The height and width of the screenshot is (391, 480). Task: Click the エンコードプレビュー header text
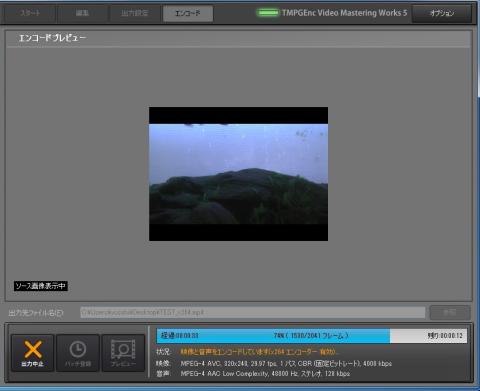click(x=52, y=38)
